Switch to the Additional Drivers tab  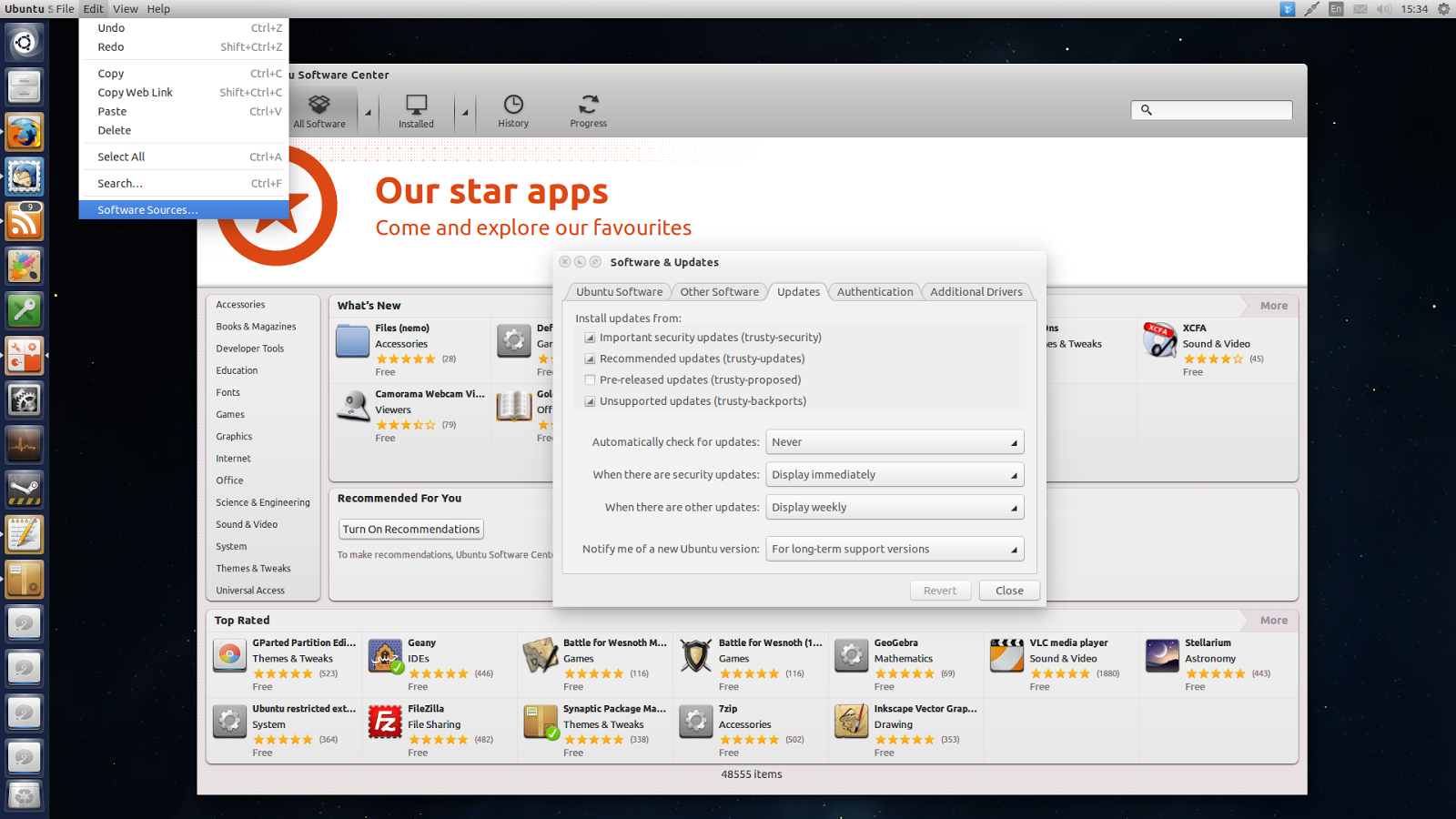point(976,292)
